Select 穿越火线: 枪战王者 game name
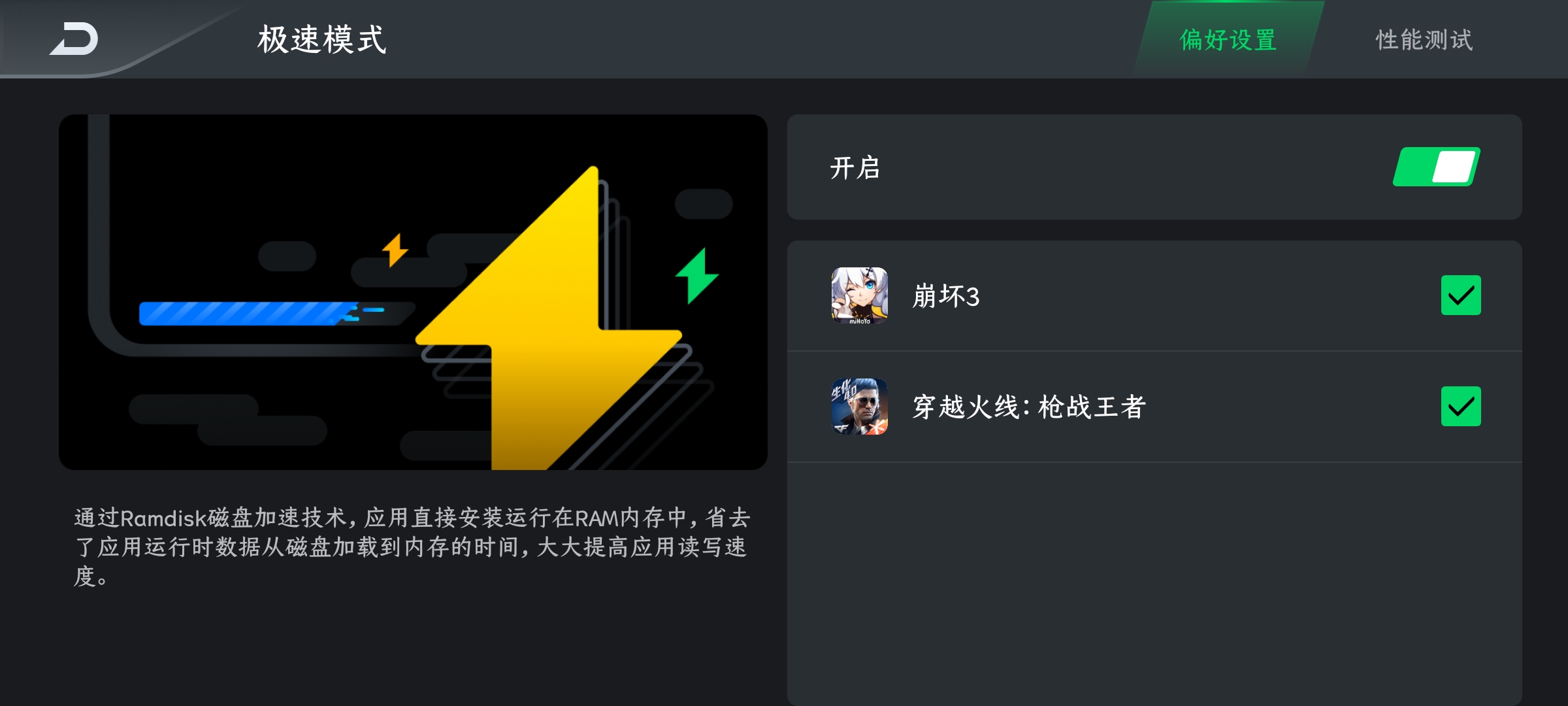1568x706 pixels. tap(1029, 407)
